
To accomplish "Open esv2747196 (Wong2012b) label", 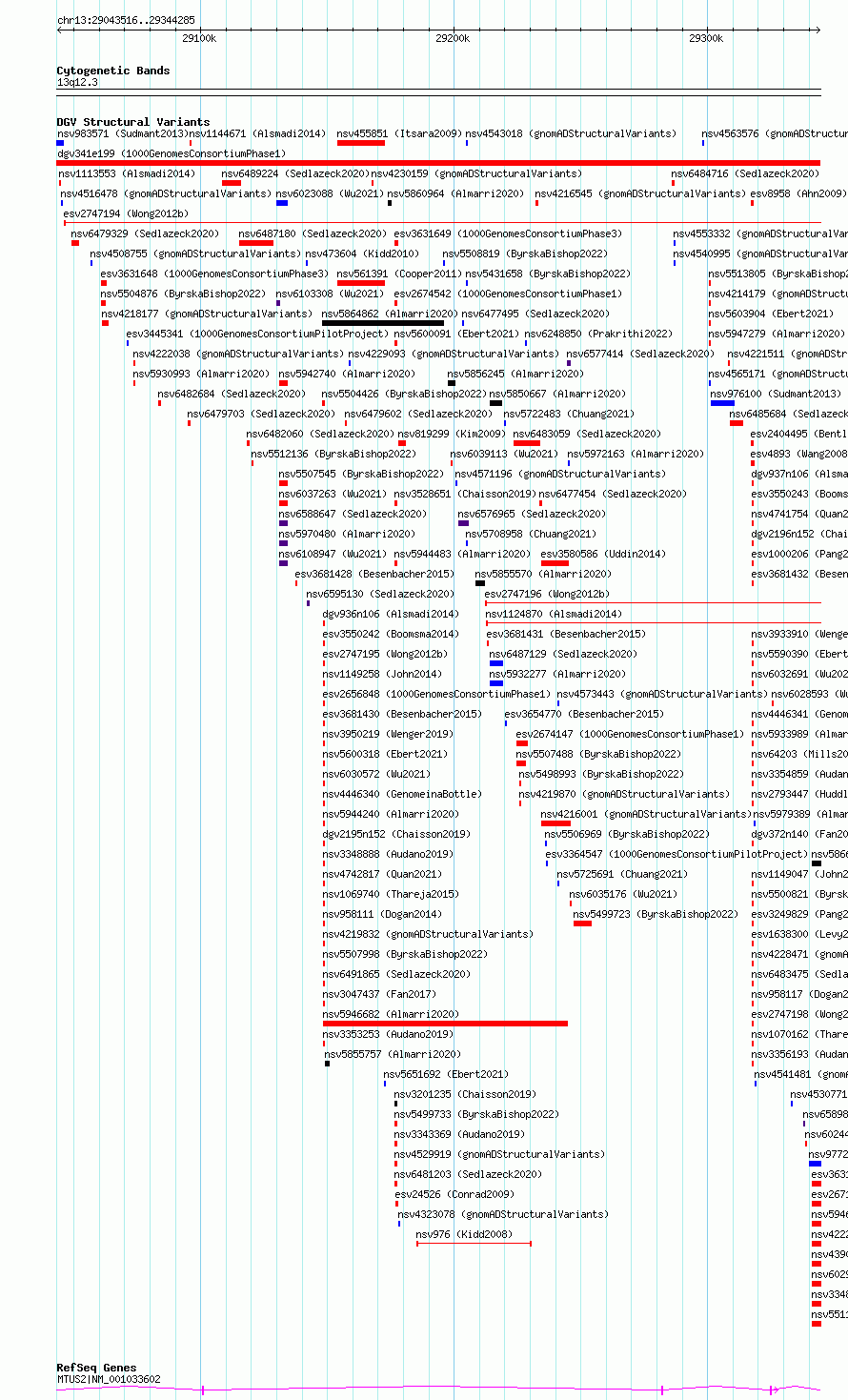I will pyautogui.click(x=547, y=594).
